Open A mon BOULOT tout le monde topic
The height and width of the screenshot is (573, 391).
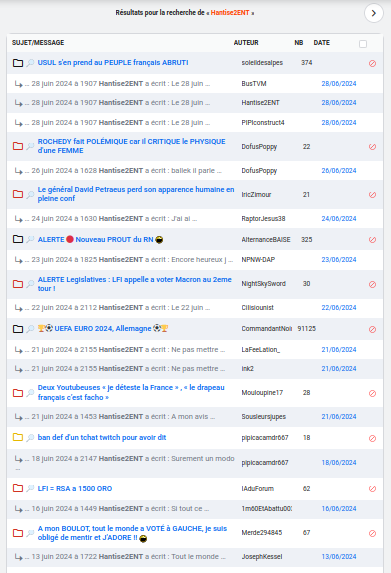point(132,533)
